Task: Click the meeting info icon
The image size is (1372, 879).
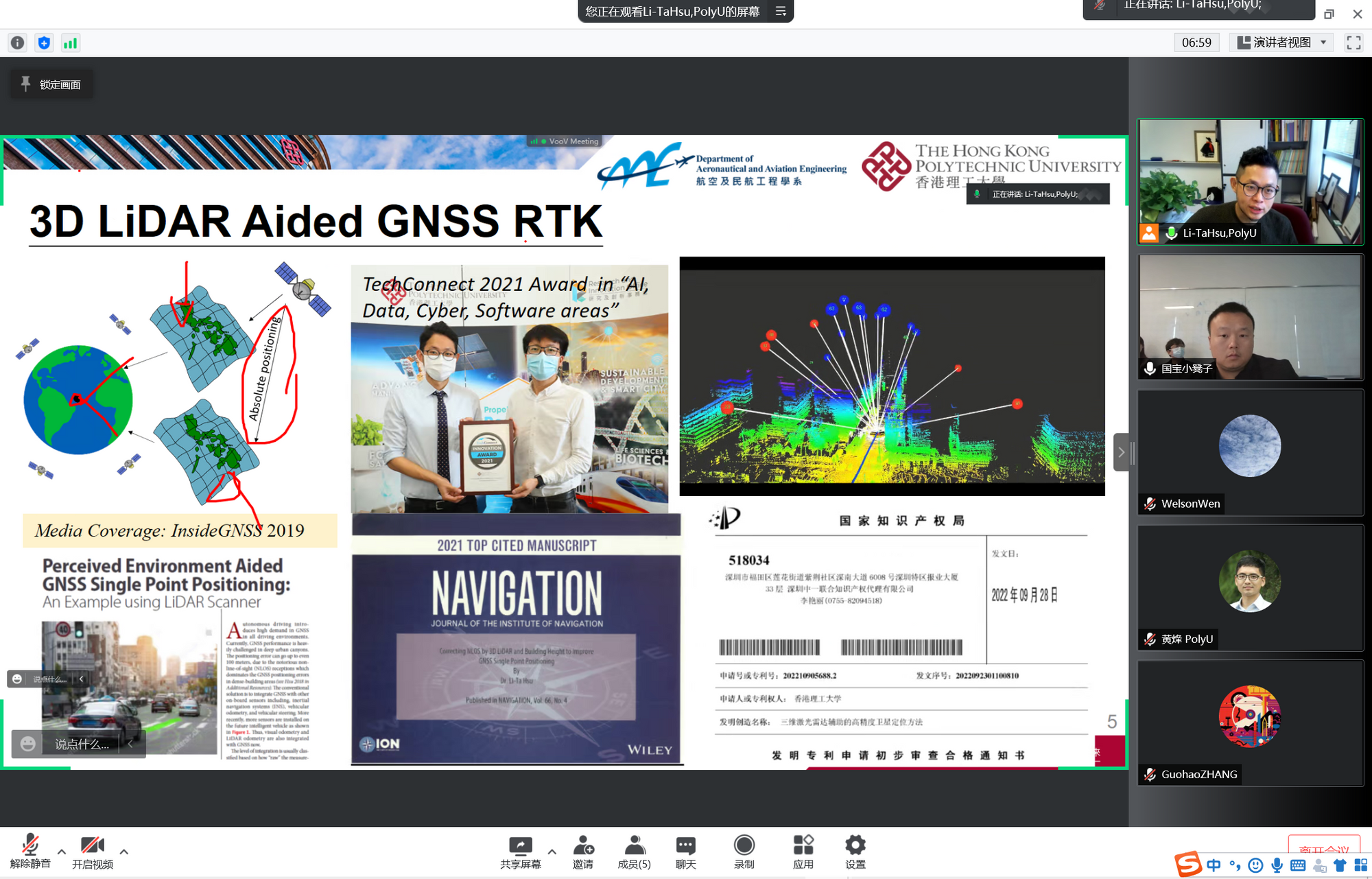Action: 18,43
